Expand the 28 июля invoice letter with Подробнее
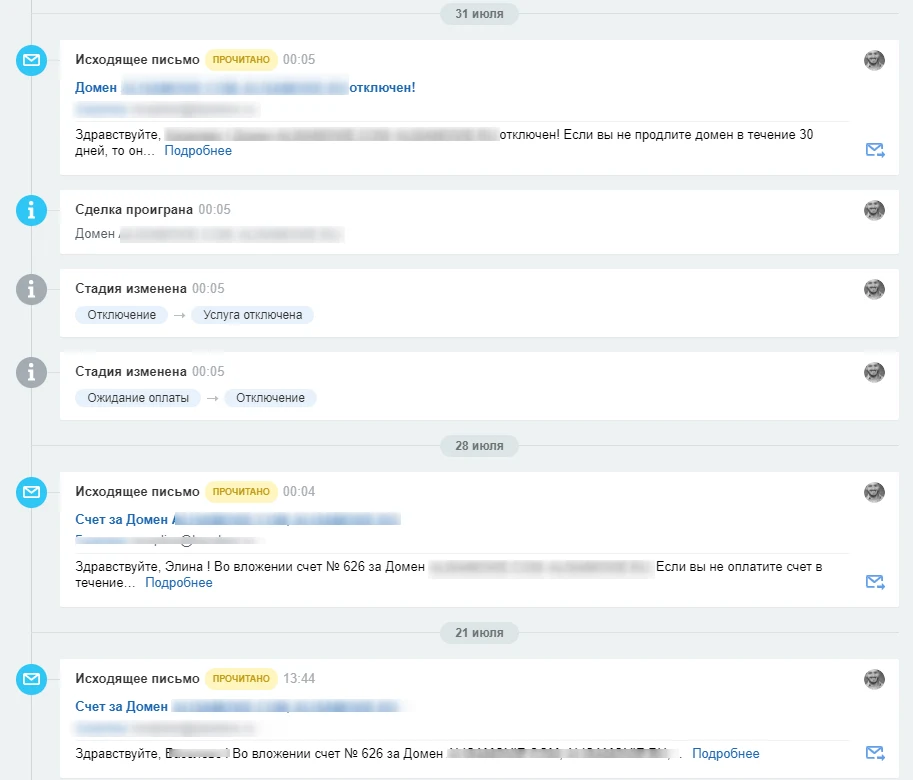Screen dimensions: 913x780 click(x=179, y=583)
